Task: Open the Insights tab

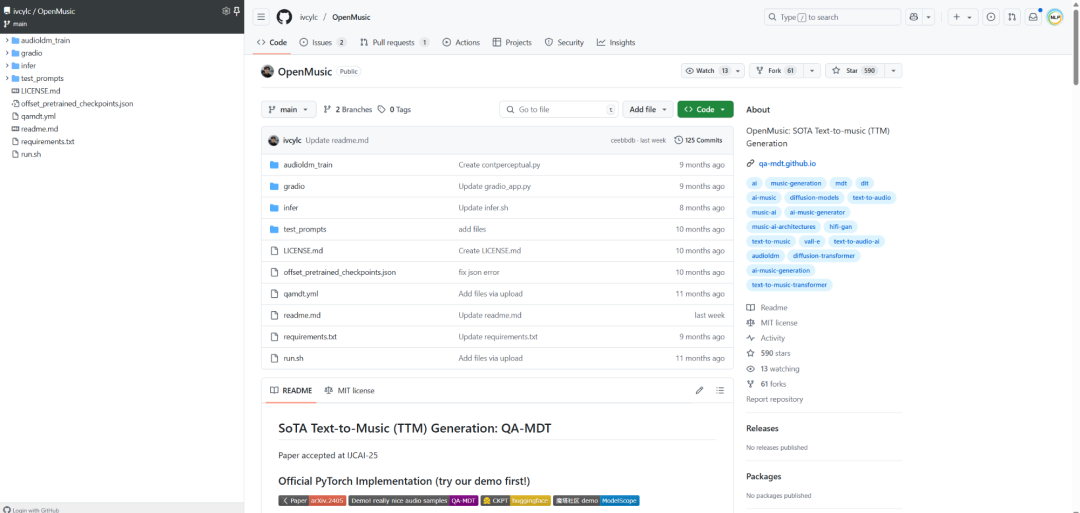Action: coord(616,42)
